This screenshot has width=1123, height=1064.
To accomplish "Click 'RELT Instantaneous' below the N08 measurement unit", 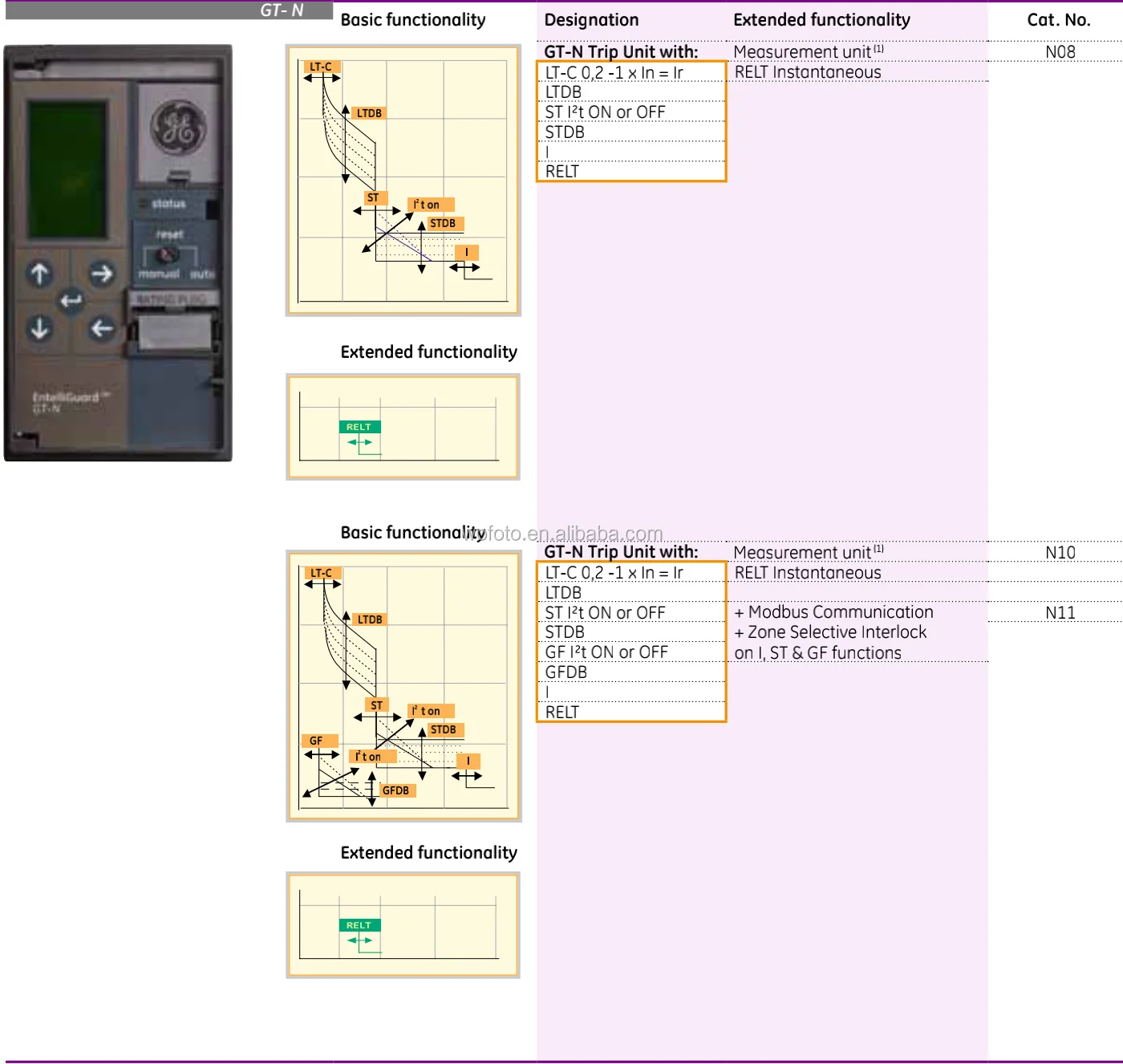I will point(808,72).
